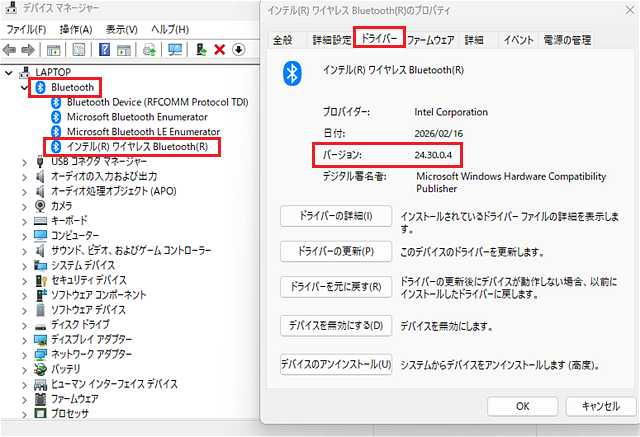Collapse the Bluetooth category chevron

[24, 88]
